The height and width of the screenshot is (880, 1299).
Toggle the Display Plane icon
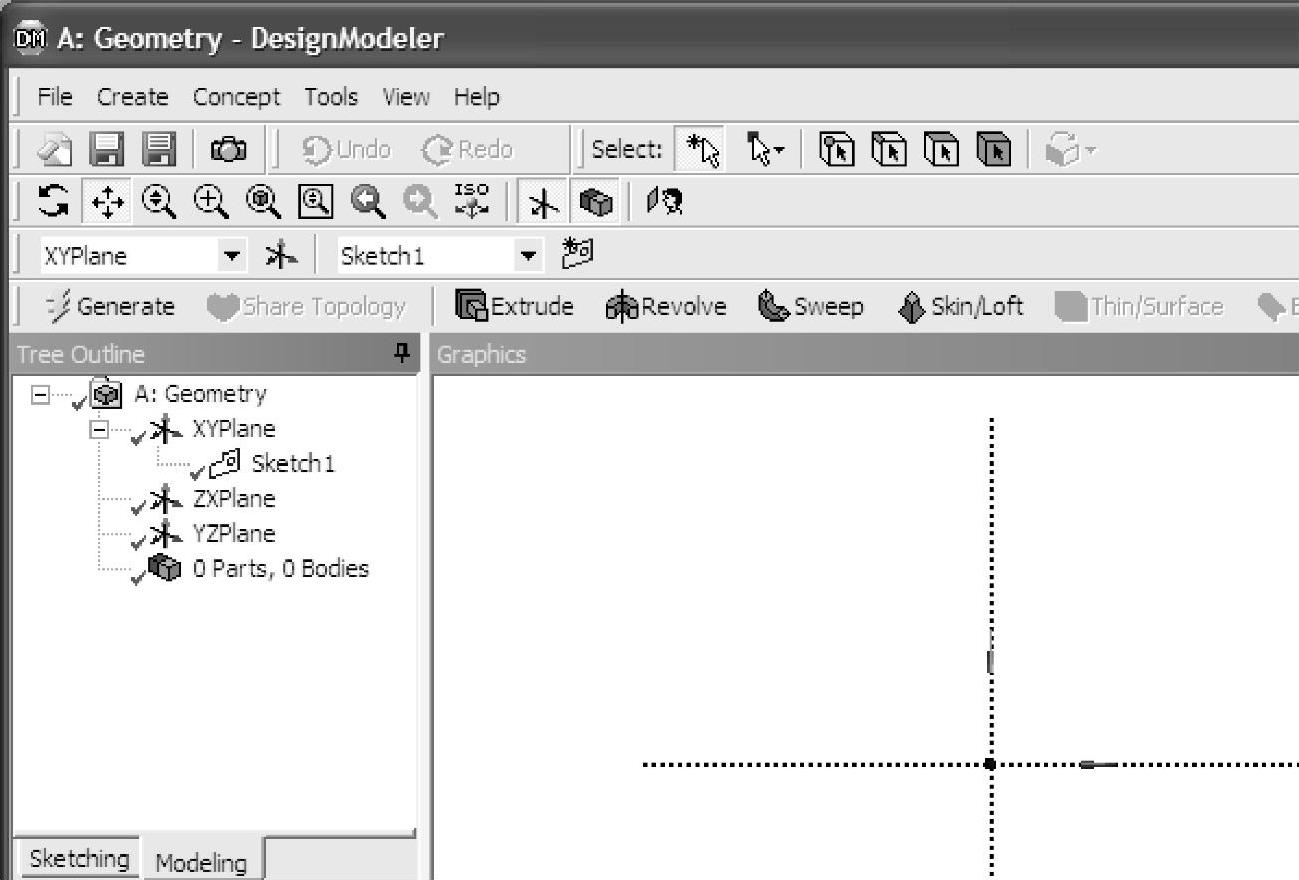pyautogui.click(x=544, y=204)
